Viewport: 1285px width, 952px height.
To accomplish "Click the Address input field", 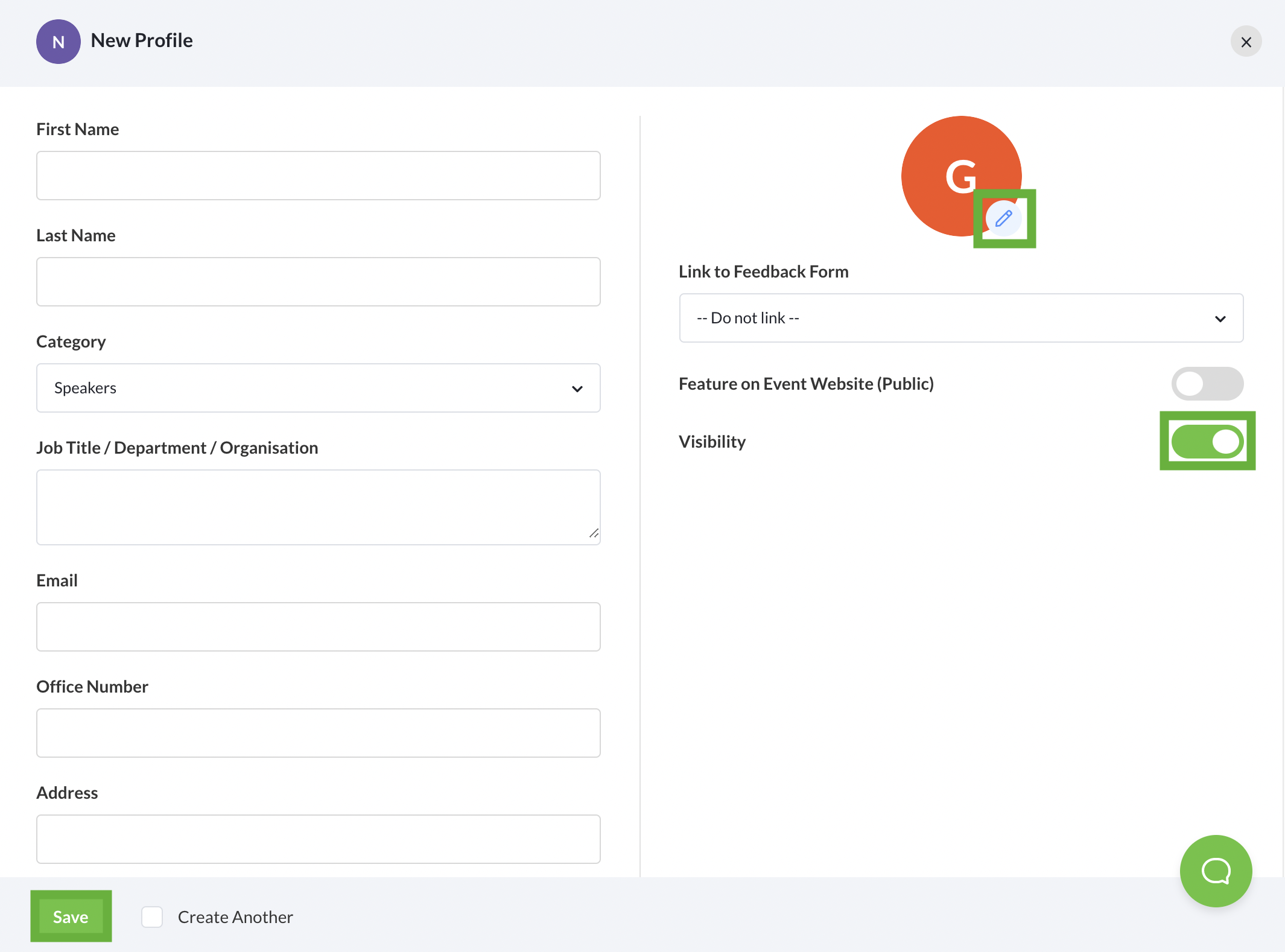I will pyautogui.click(x=318, y=839).
